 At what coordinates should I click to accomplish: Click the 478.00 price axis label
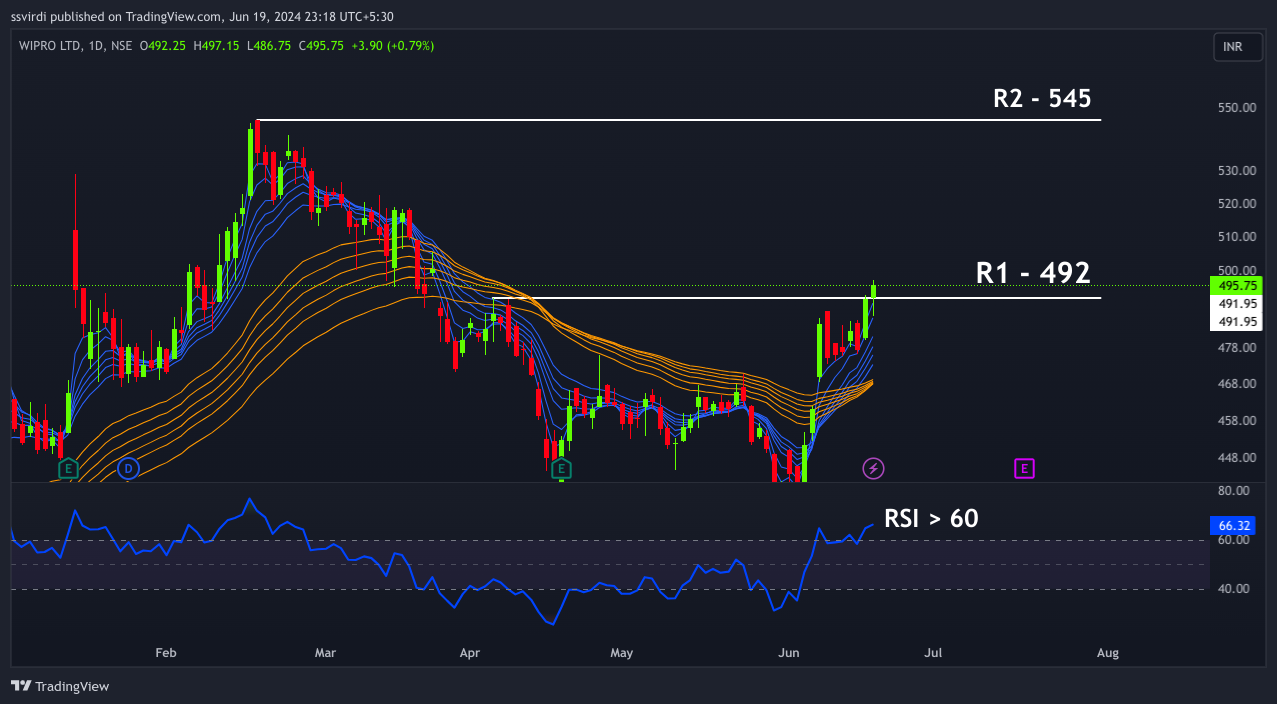1235,348
